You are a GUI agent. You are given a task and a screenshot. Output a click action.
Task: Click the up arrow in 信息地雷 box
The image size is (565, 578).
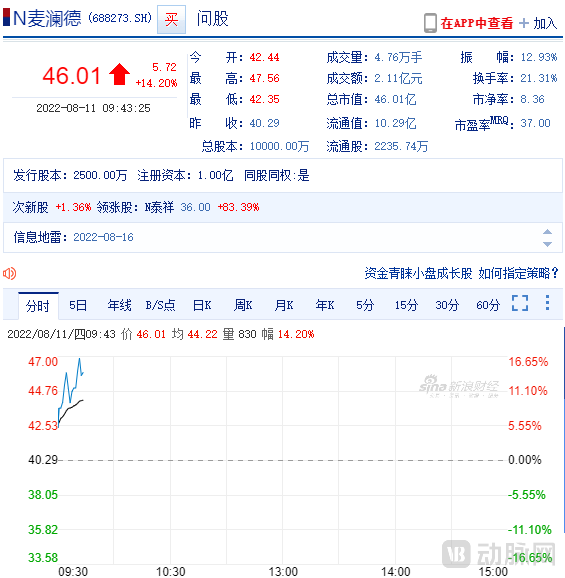pyautogui.click(x=547, y=232)
